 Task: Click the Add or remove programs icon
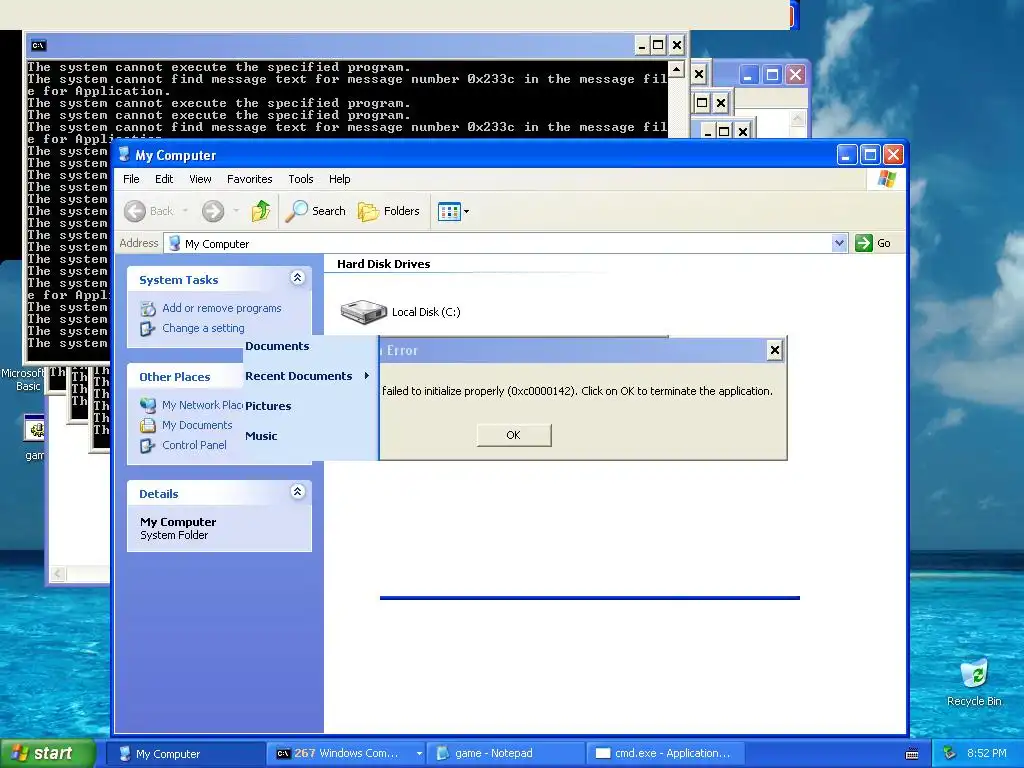(148, 308)
